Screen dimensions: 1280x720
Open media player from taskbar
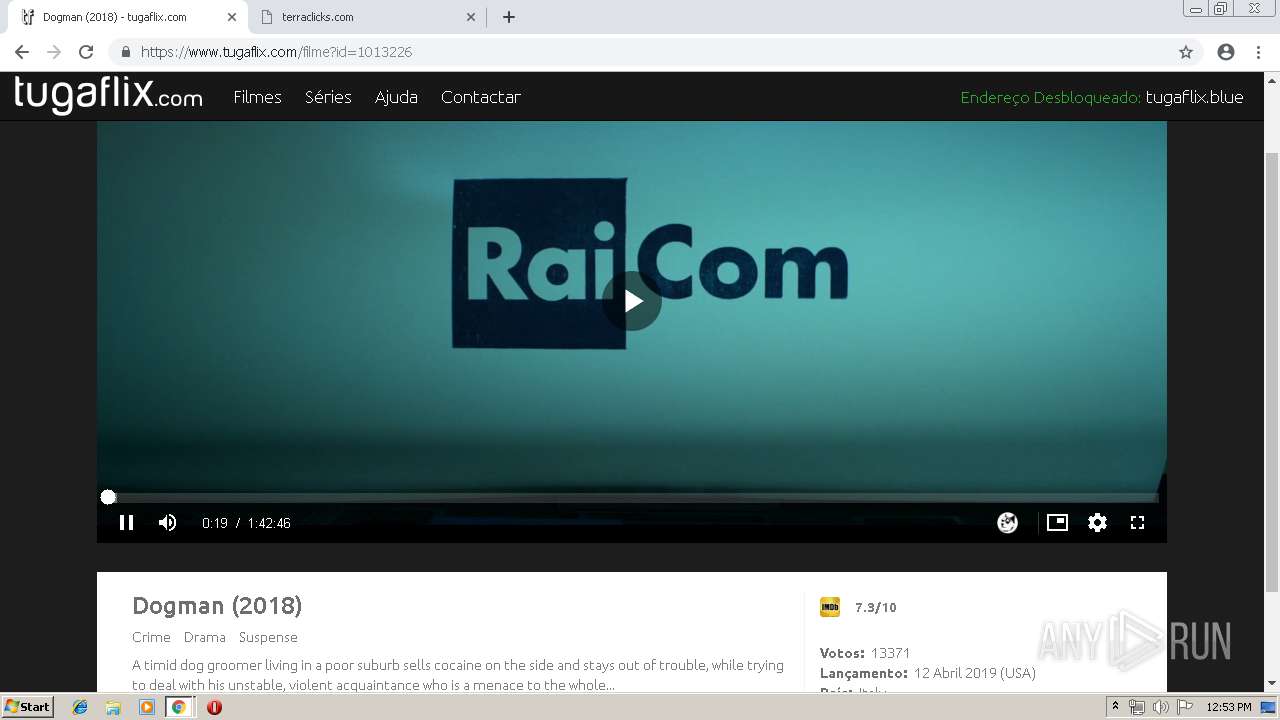click(x=147, y=707)
